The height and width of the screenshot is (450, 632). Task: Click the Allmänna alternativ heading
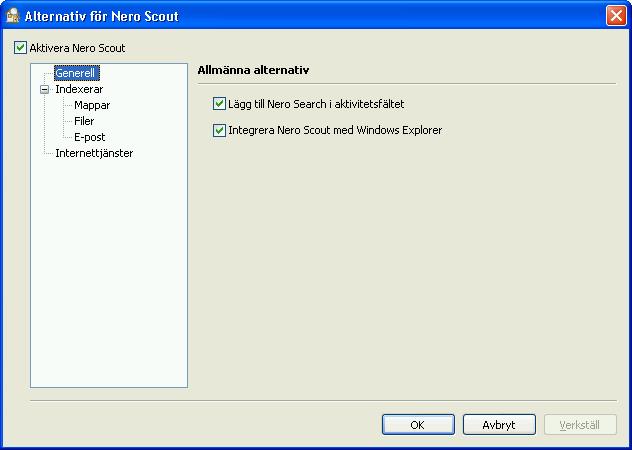[x=253, y=70]
